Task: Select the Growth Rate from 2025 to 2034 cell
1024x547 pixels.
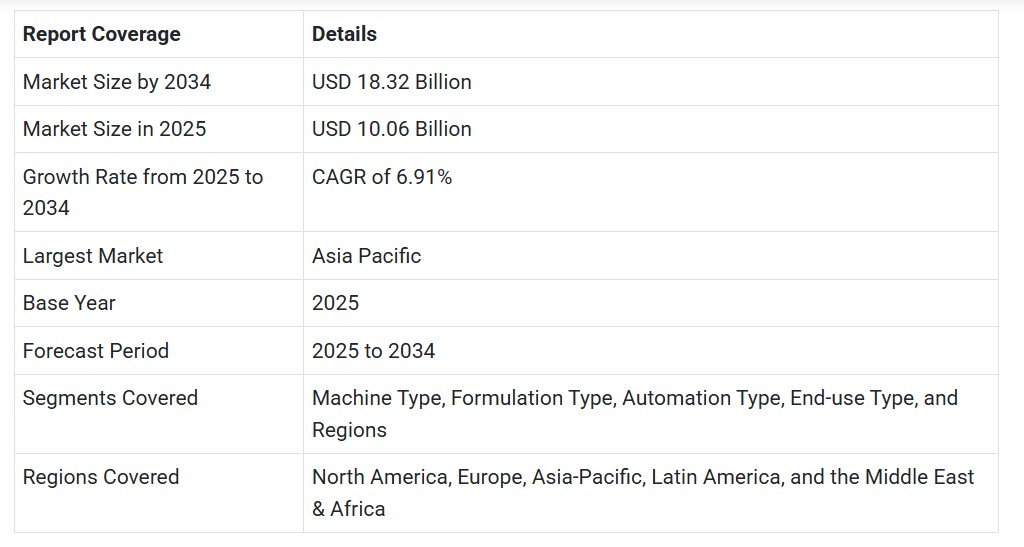Action: 142,192
